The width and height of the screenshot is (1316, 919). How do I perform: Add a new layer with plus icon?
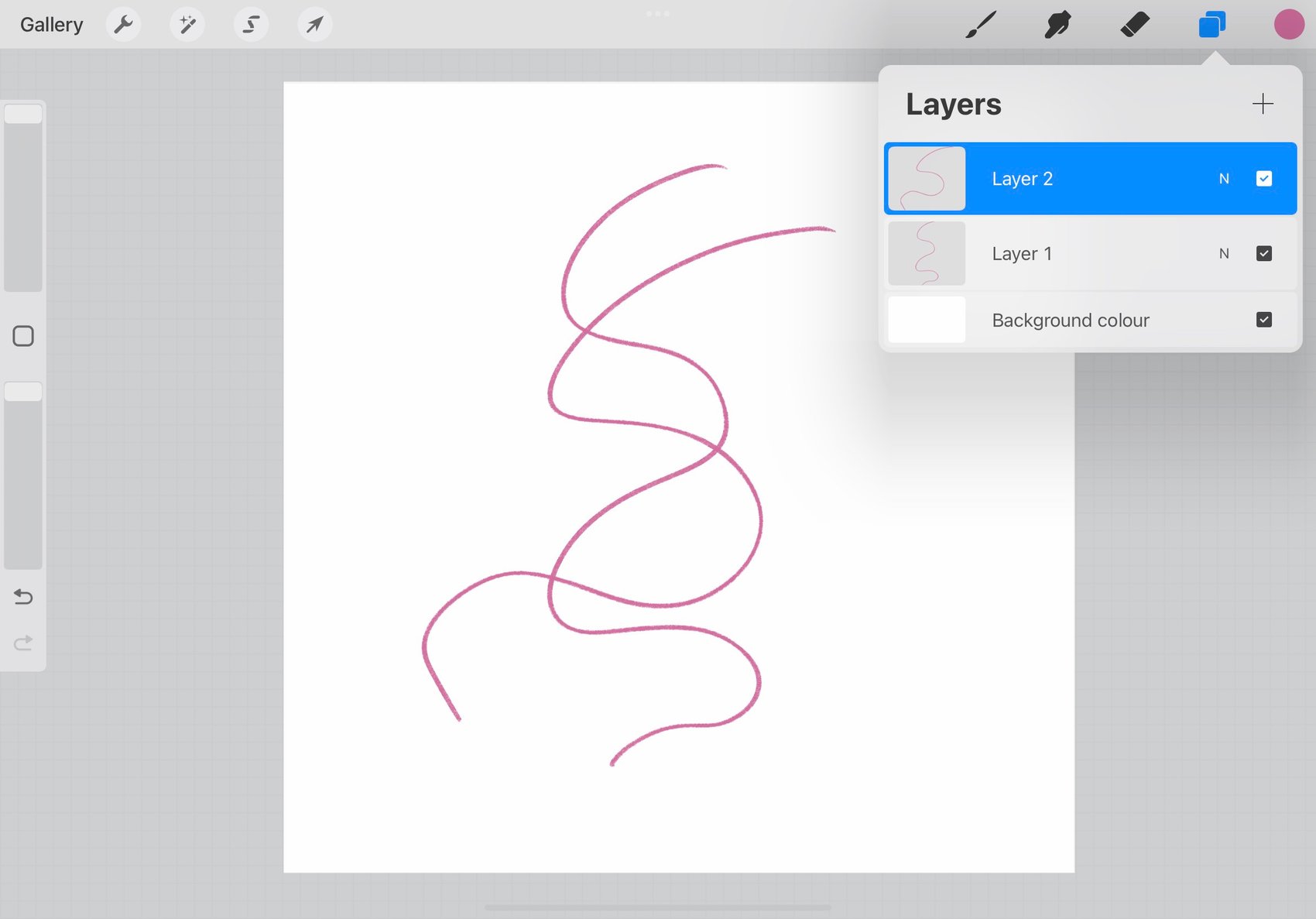(x=1263, y=104)
